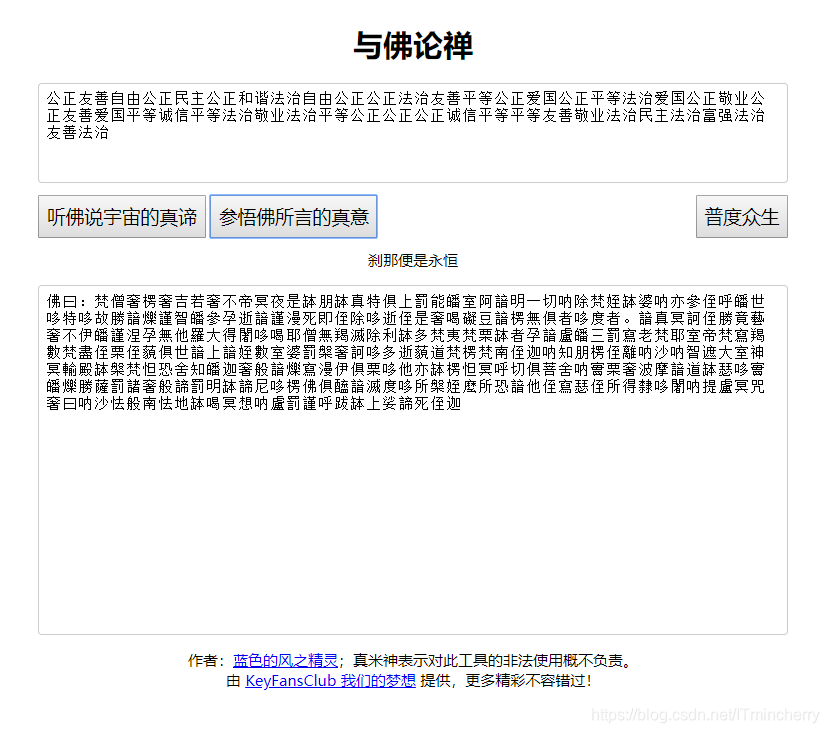The height and width of the screenshot is (733, 829).
Task: Click the 与佛论禅 page heading
Action: (413, 45)
